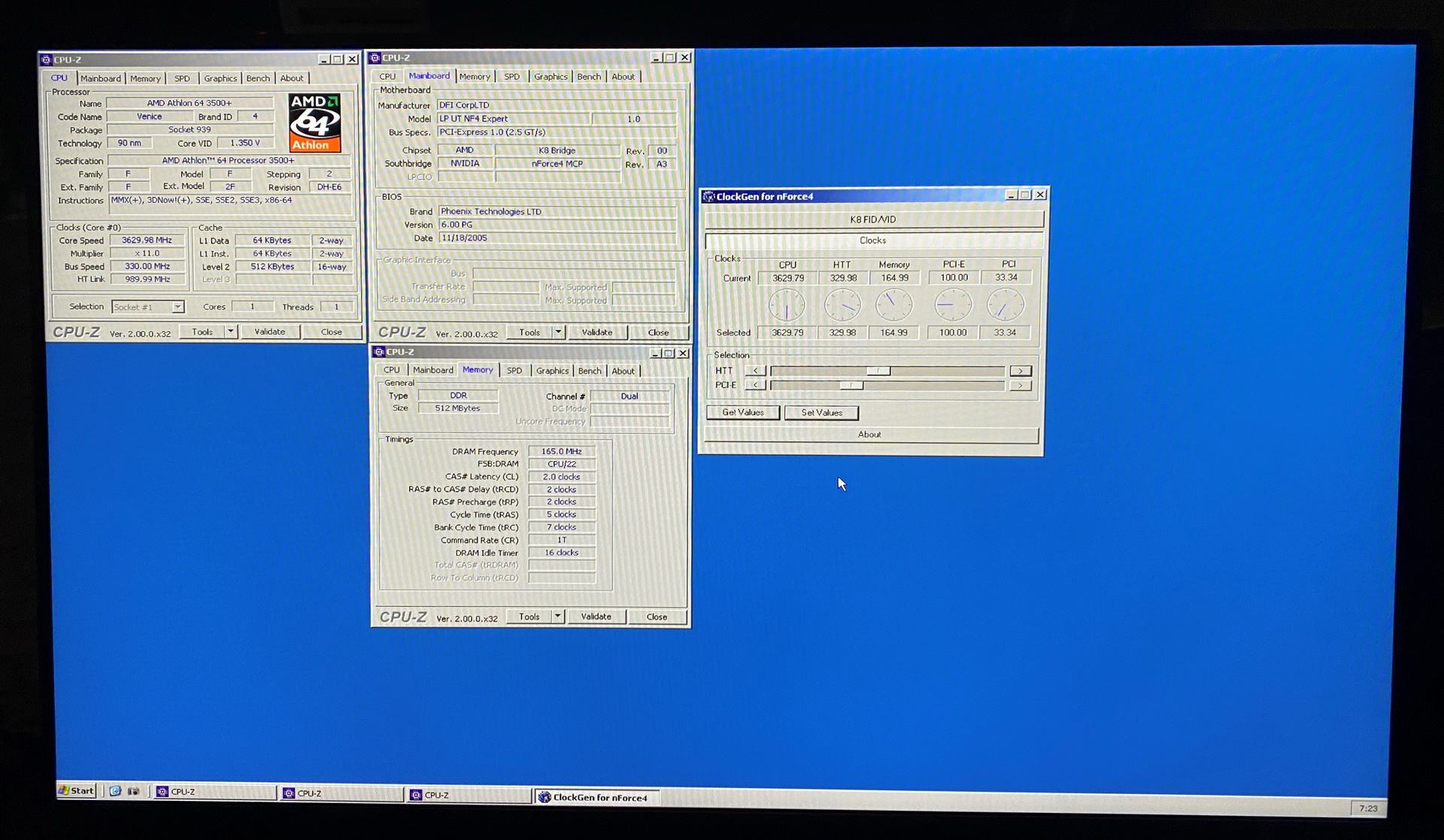
Task: Open Tools dropdown arrow in Memory window
Action: tap(557, 616)
